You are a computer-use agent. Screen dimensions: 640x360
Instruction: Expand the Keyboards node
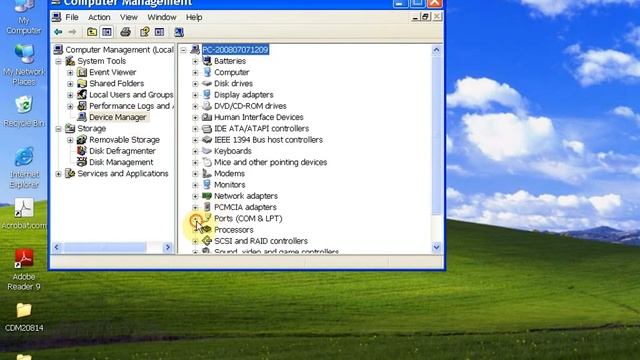click(195, 151)
